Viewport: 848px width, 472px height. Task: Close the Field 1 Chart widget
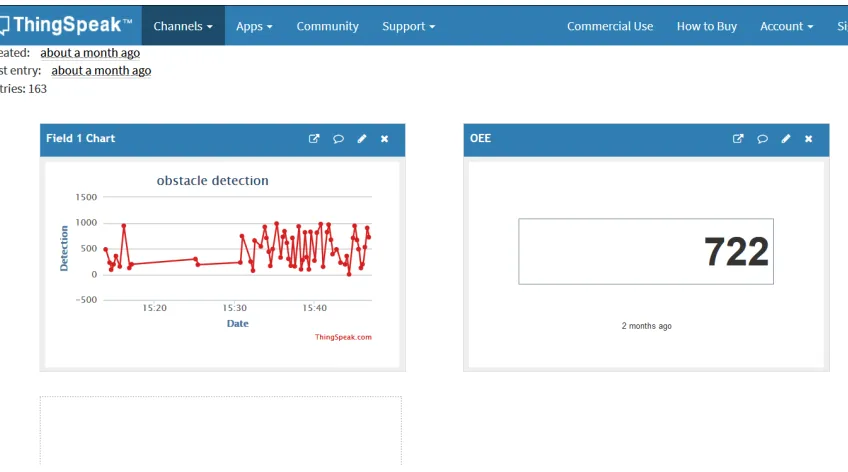[x=385, y=139]
